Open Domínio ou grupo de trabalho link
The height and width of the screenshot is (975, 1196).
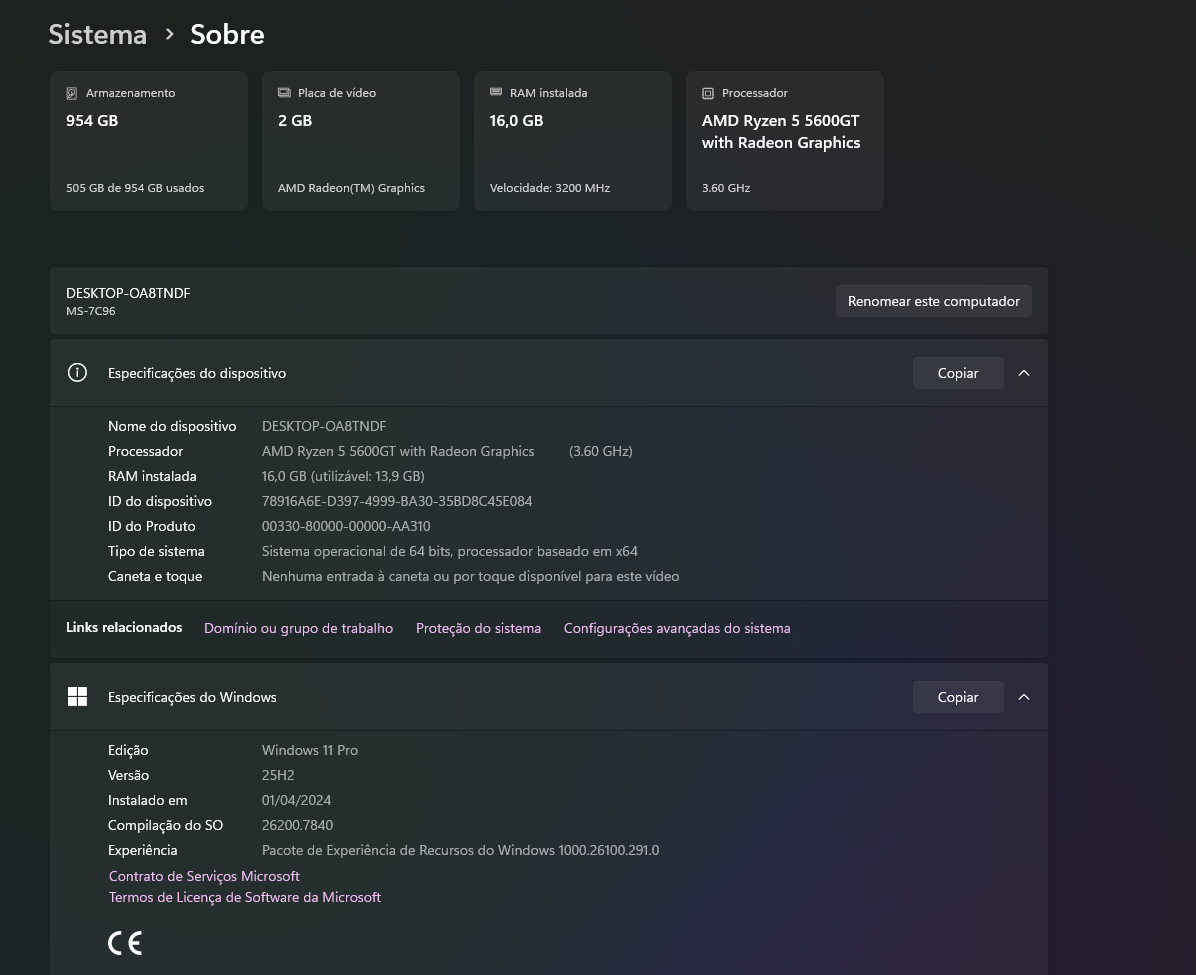(298, 628)
